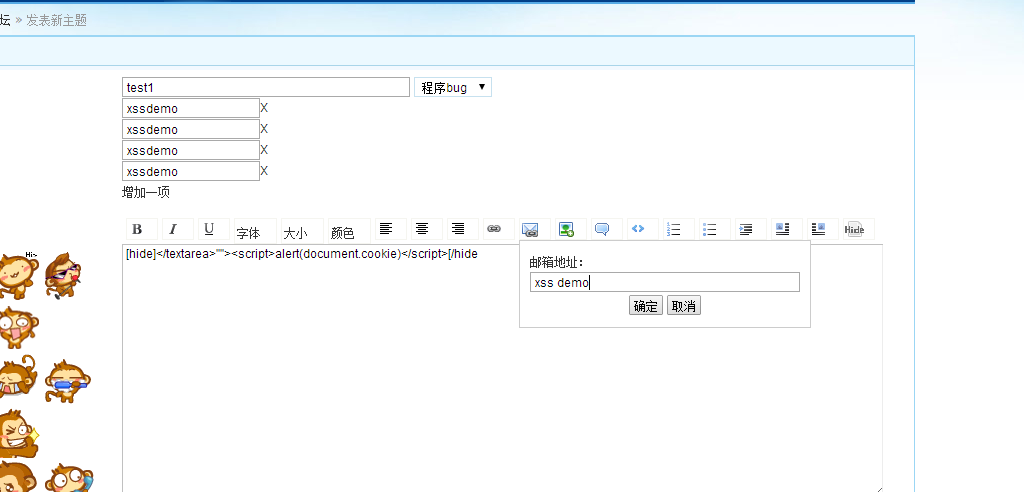Align text to the left
This screenshot has width=1024, height=492.
point(387,229)
